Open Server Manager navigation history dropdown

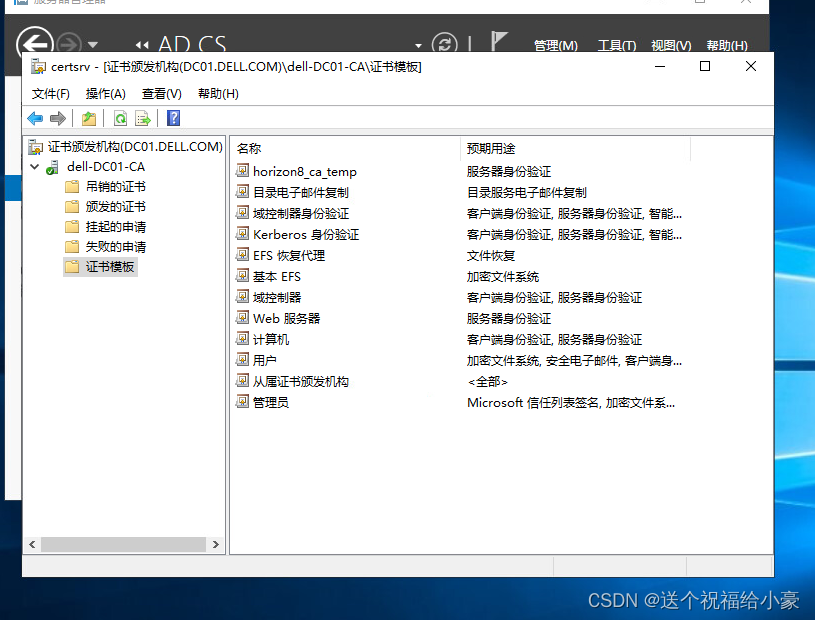point(93,45)
